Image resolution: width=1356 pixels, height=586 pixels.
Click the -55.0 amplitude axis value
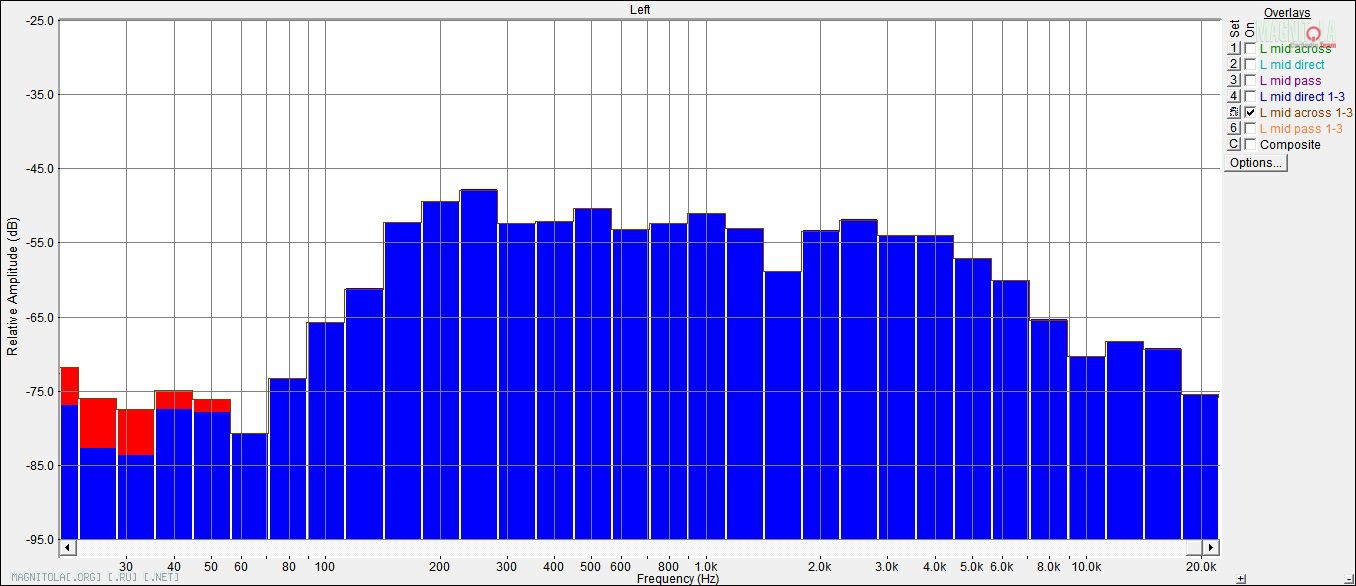coord(41,243)
